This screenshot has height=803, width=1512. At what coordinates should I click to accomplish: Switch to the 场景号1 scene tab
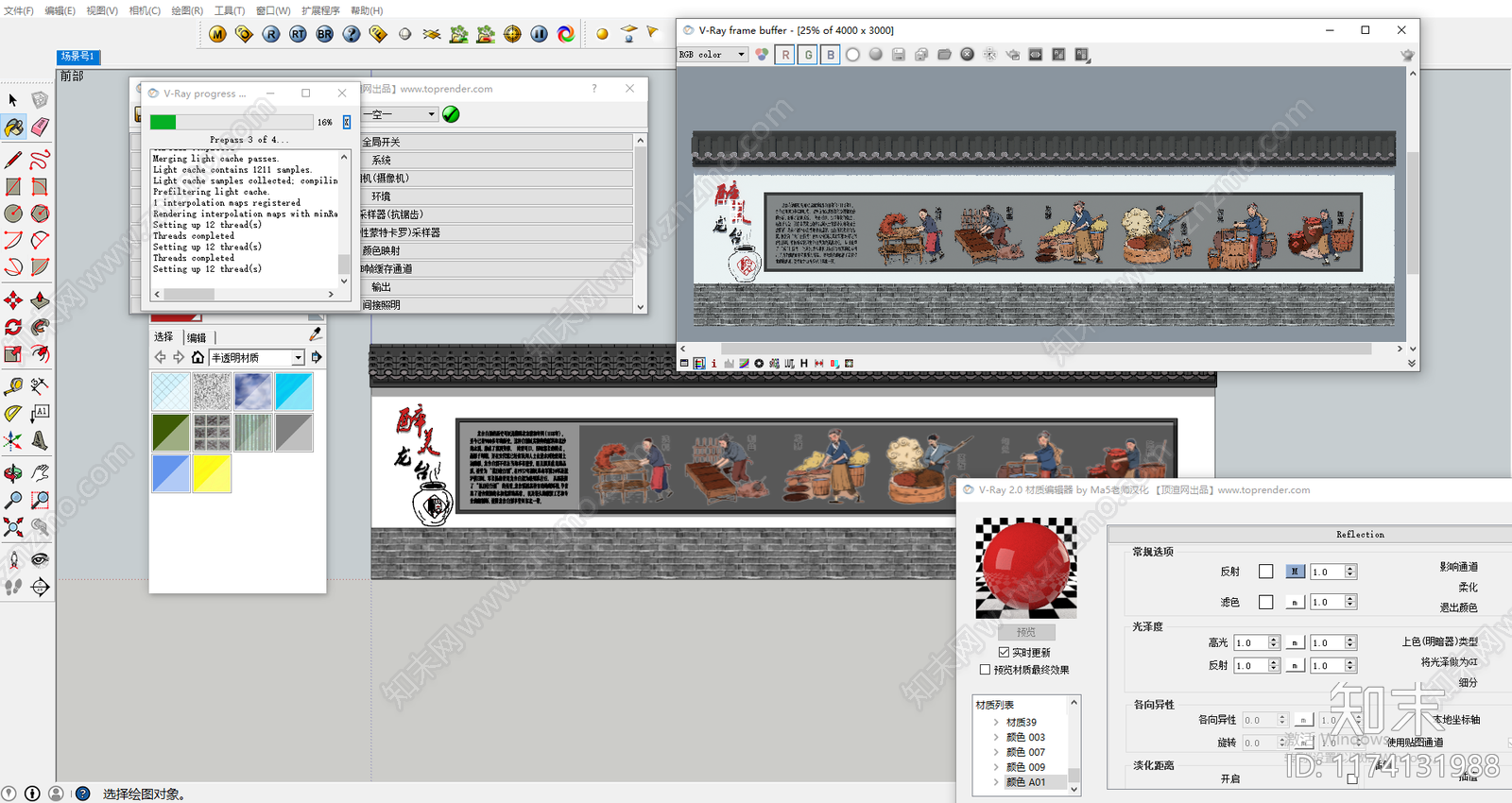(78, 57)
